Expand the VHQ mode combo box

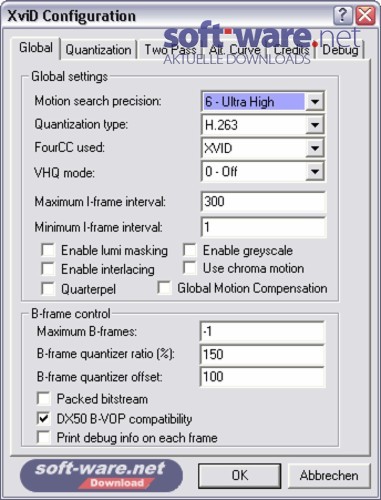click(x=315, y=172)
